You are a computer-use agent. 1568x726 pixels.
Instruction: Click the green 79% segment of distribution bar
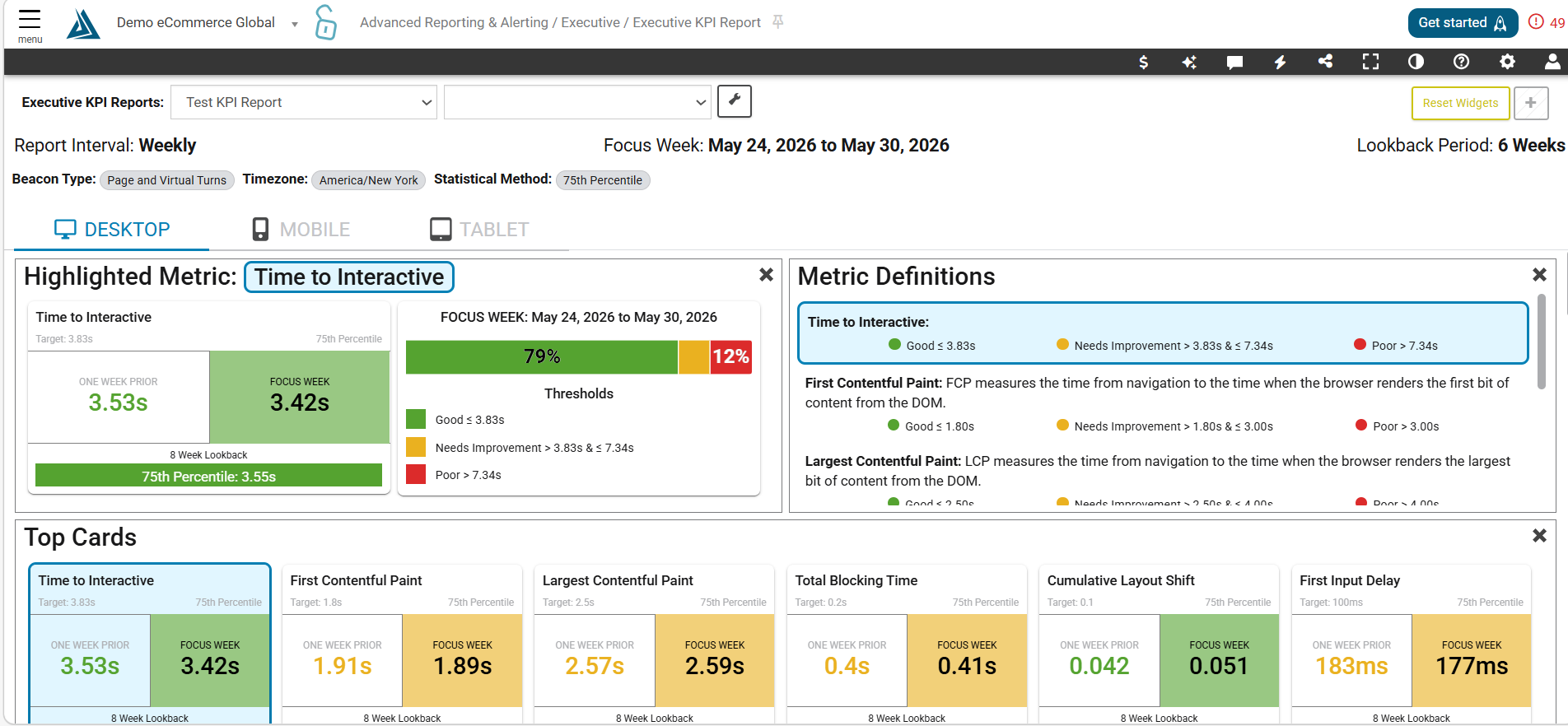(542, 357)
